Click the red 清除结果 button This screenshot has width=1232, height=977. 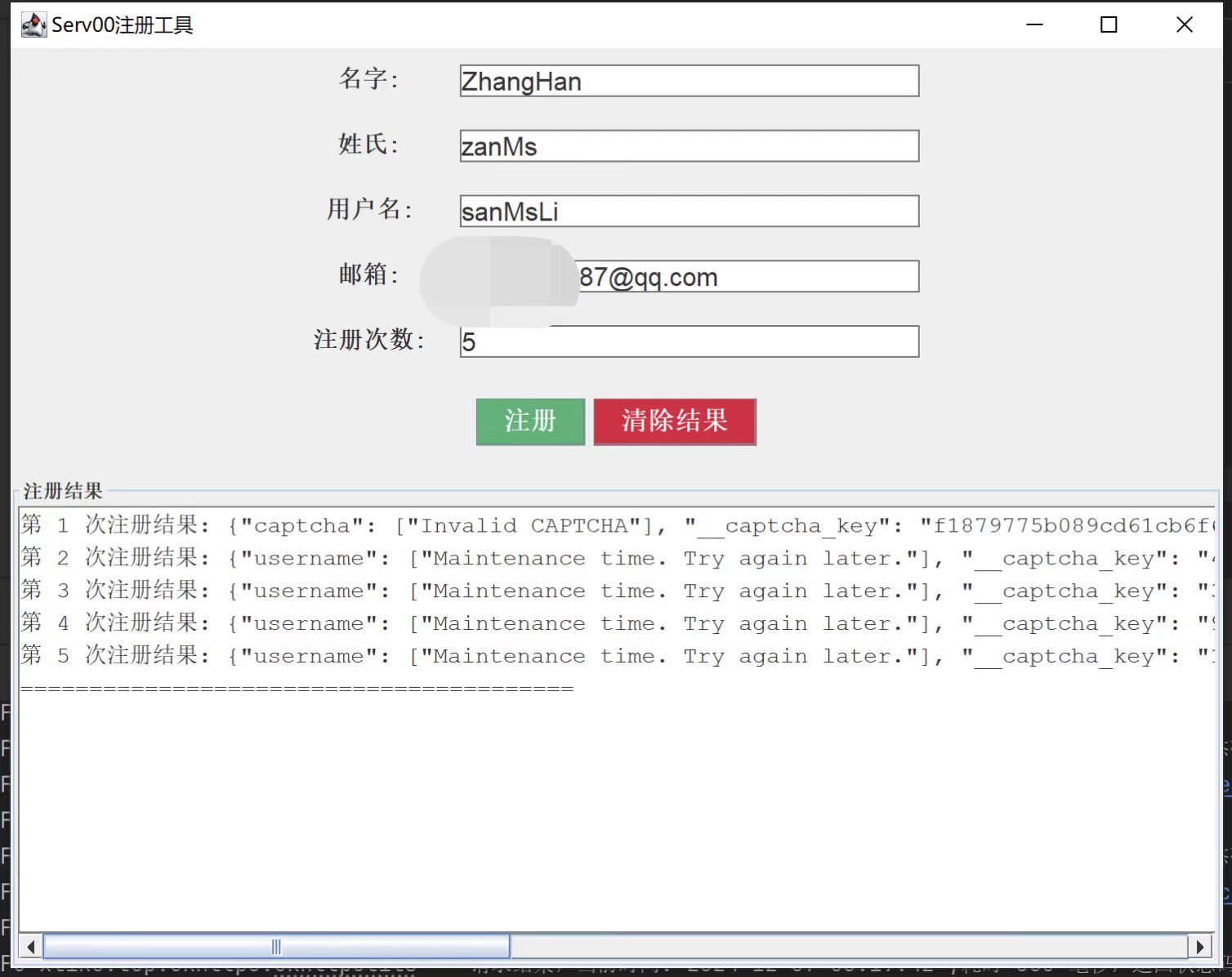(675, 422)
